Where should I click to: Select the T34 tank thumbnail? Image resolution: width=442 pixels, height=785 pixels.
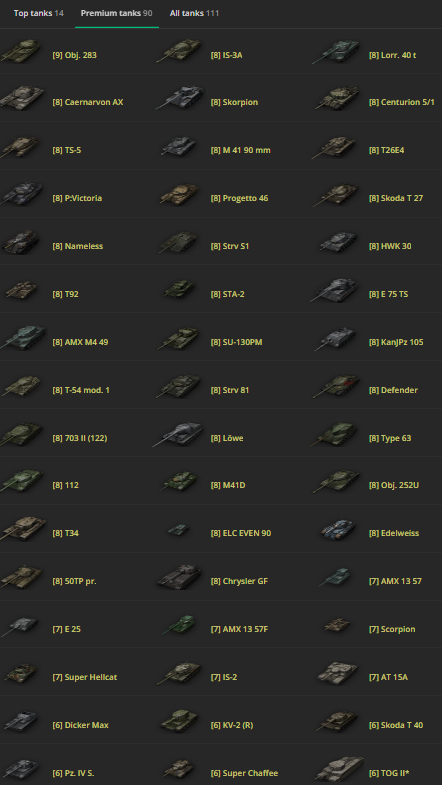pos(23,529)
